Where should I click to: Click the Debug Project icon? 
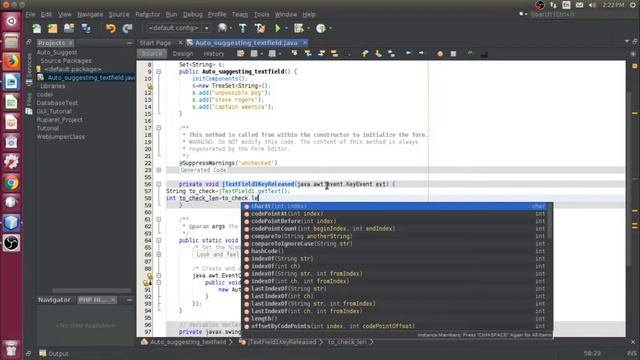pos(299,28)
